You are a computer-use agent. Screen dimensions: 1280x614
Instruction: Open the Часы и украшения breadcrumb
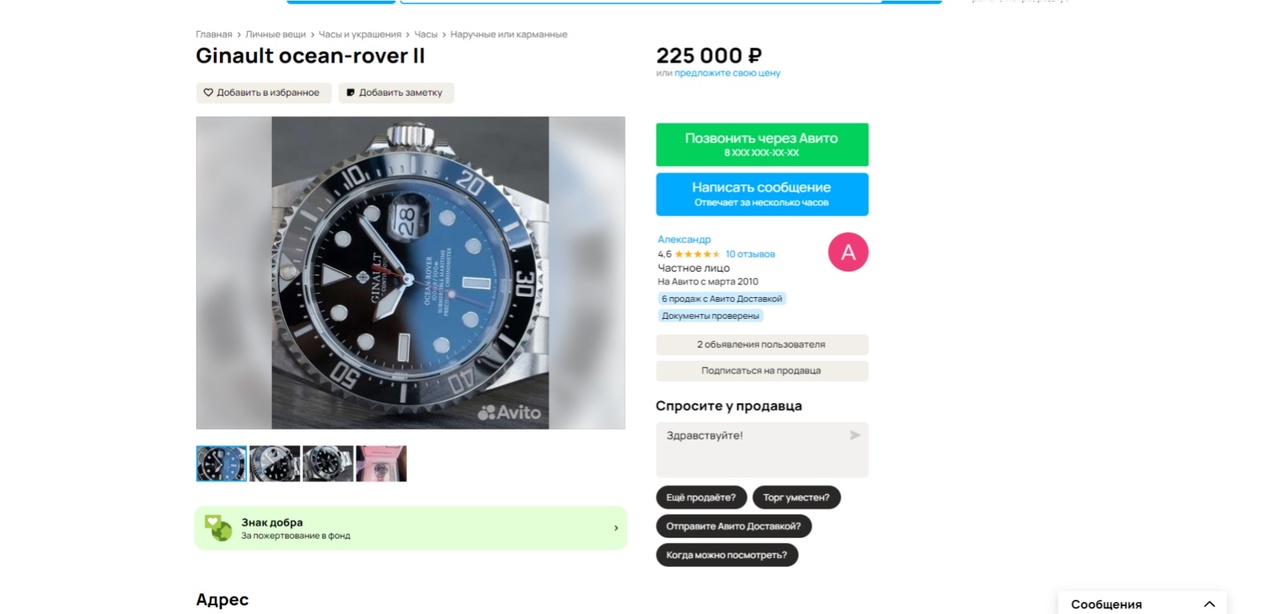[x=360, y=34]
